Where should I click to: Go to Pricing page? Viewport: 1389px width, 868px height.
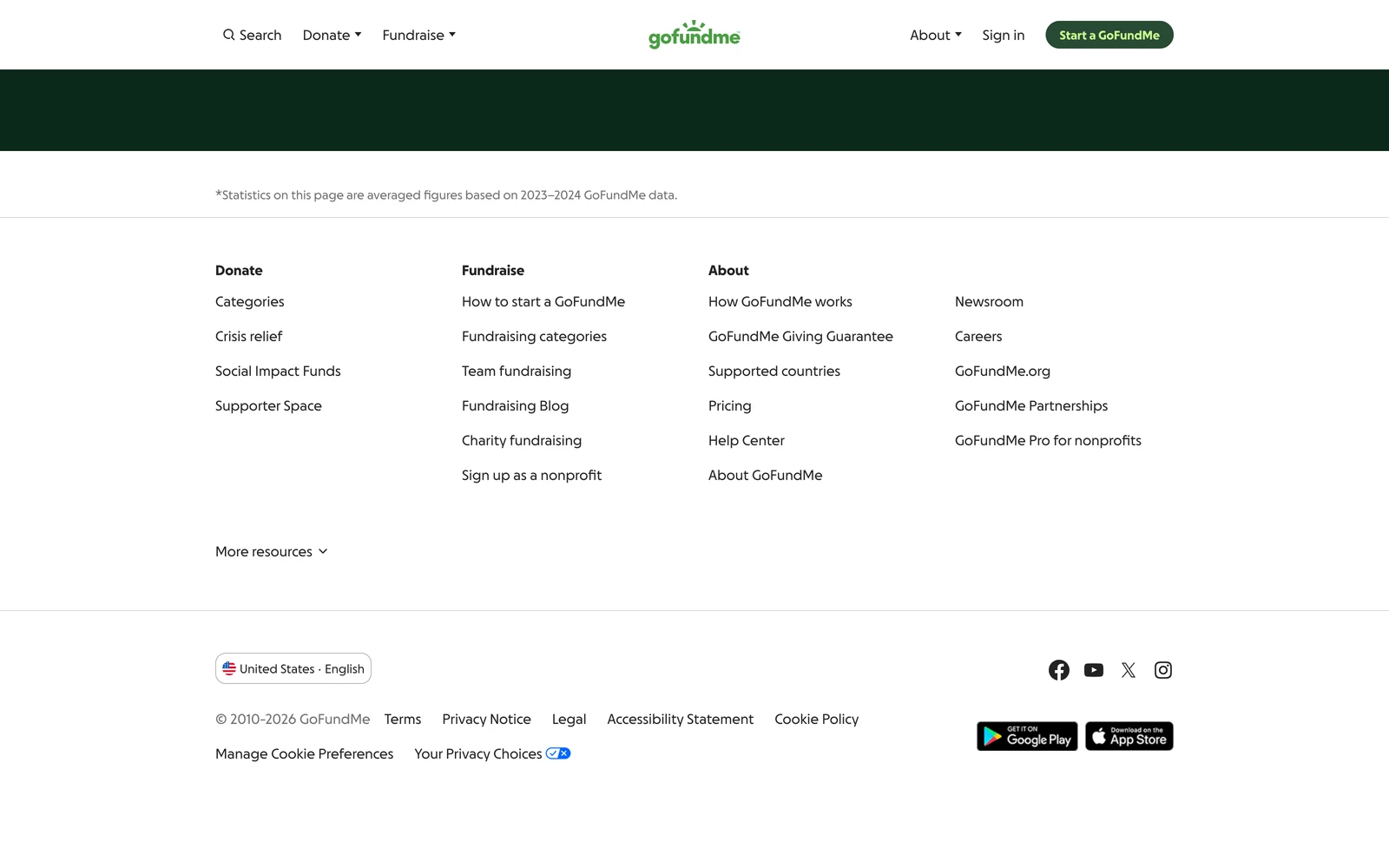coord(730,405)
